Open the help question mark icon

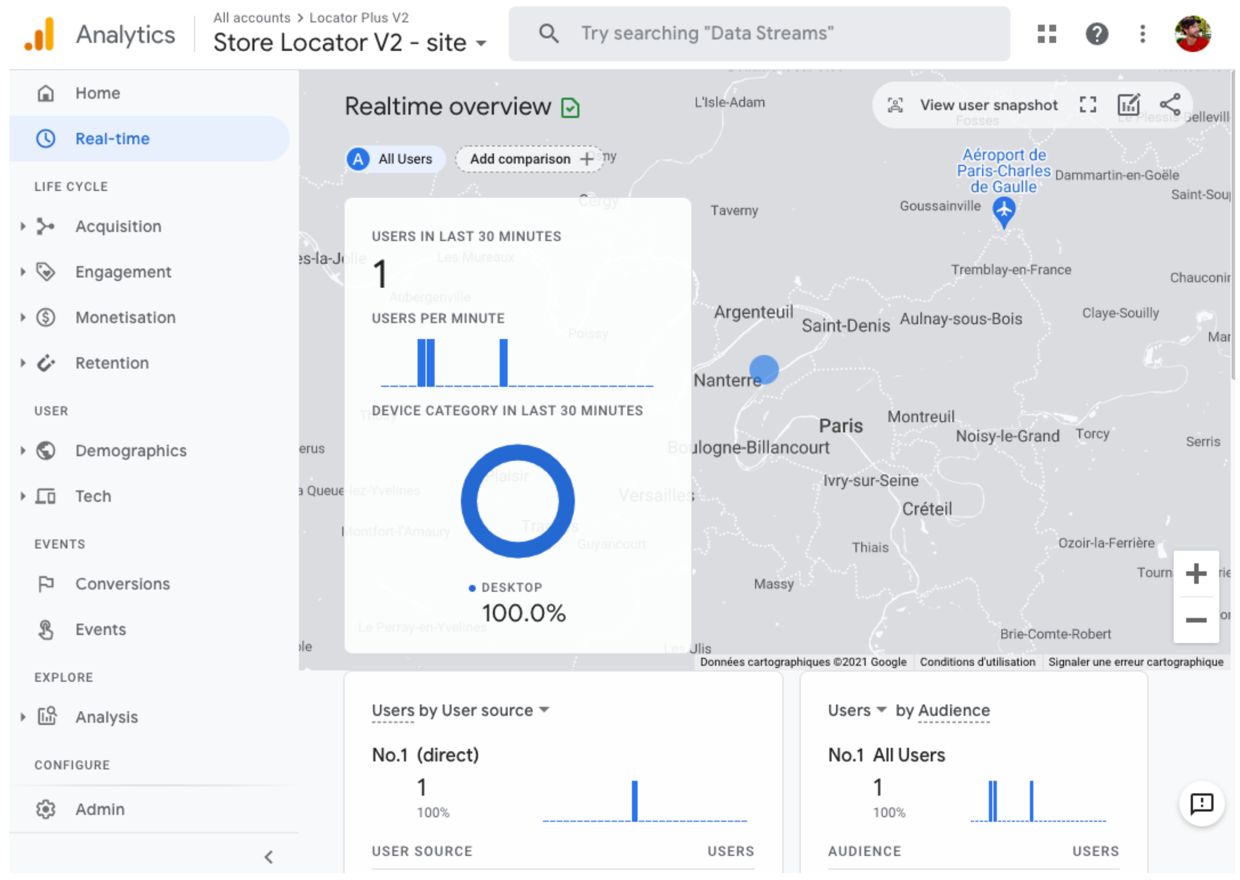1096,34
